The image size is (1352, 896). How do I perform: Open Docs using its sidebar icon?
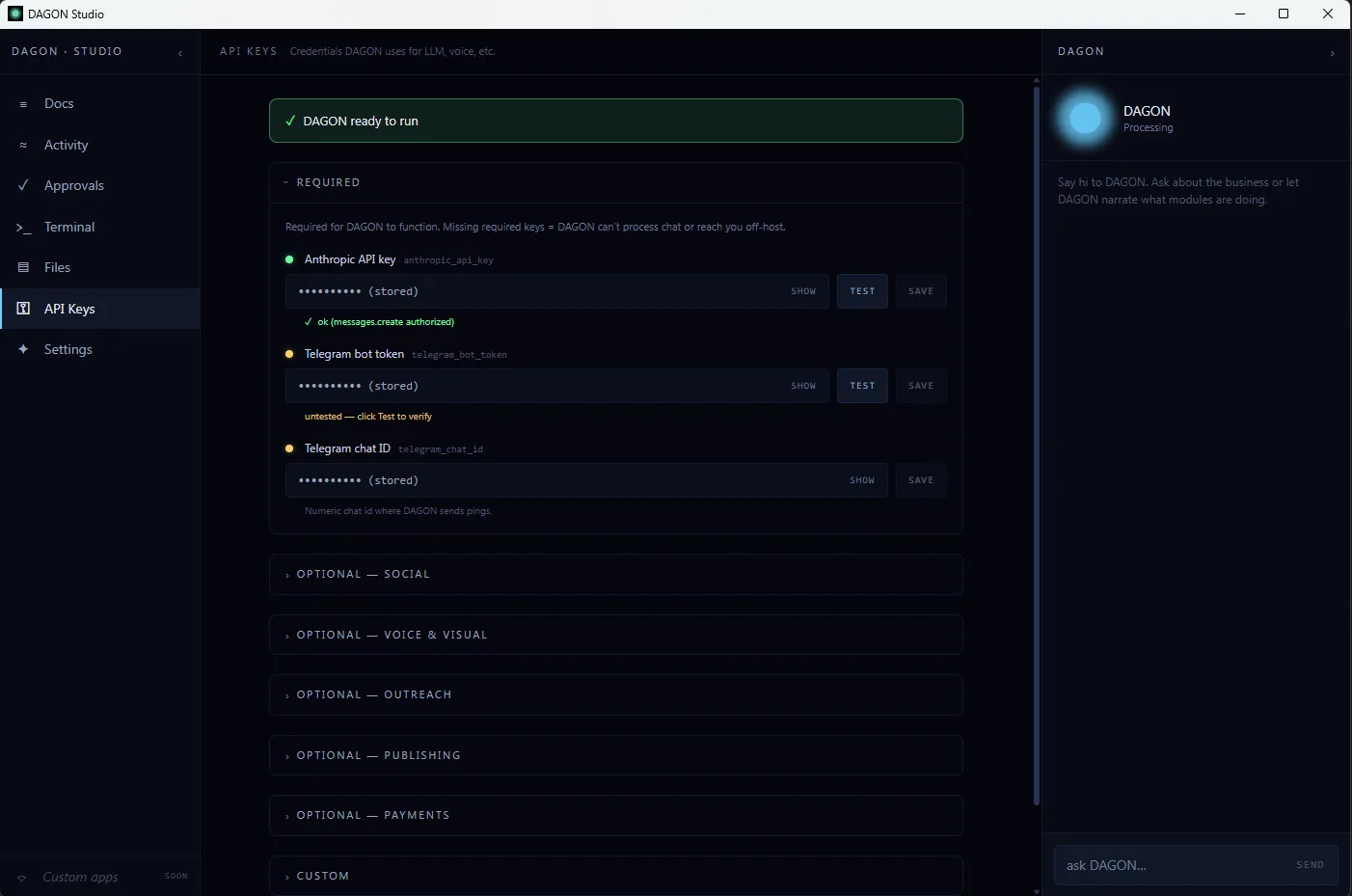pyautogui.click(x=23, y=103)
